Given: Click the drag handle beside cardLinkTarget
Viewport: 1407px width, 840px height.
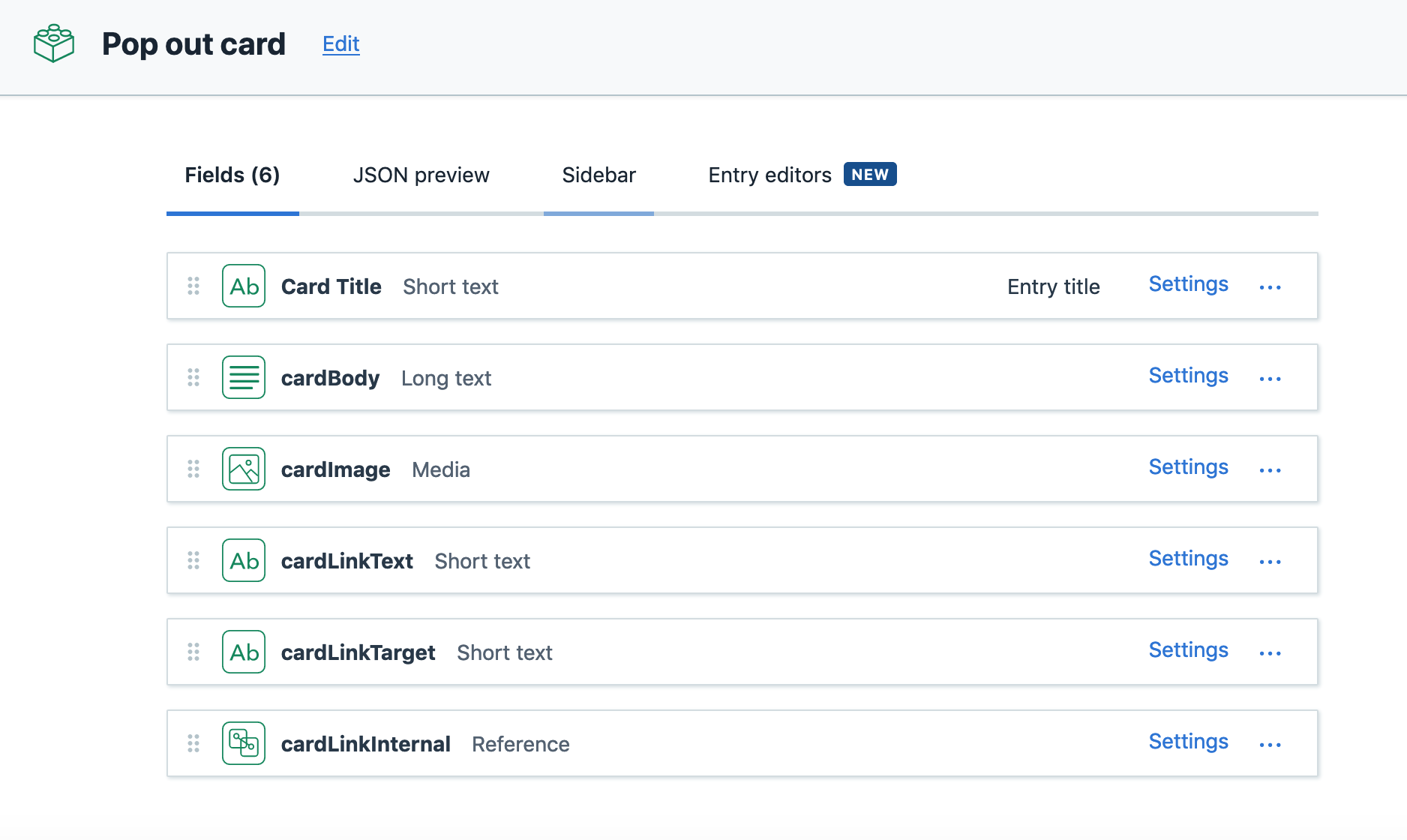Looking at the screenshot, I should tap(193, 652).
